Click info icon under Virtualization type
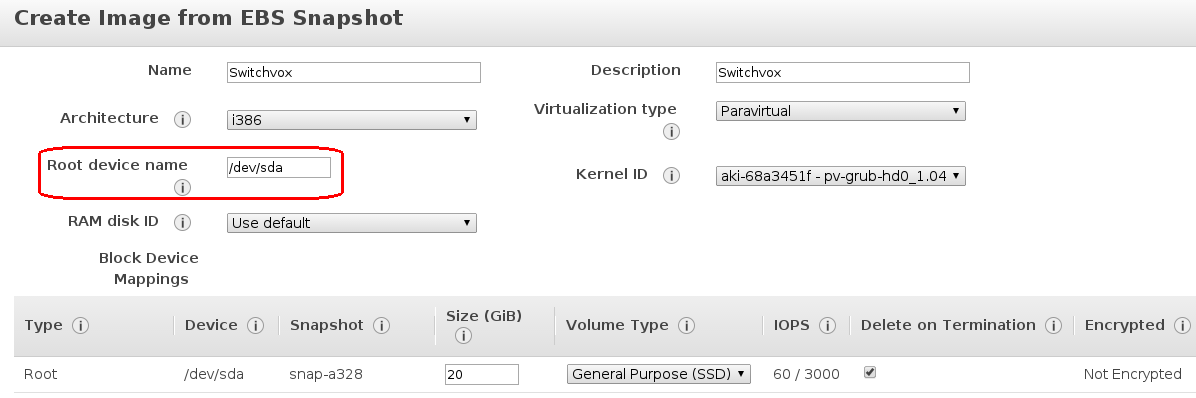 pos(671,132)
